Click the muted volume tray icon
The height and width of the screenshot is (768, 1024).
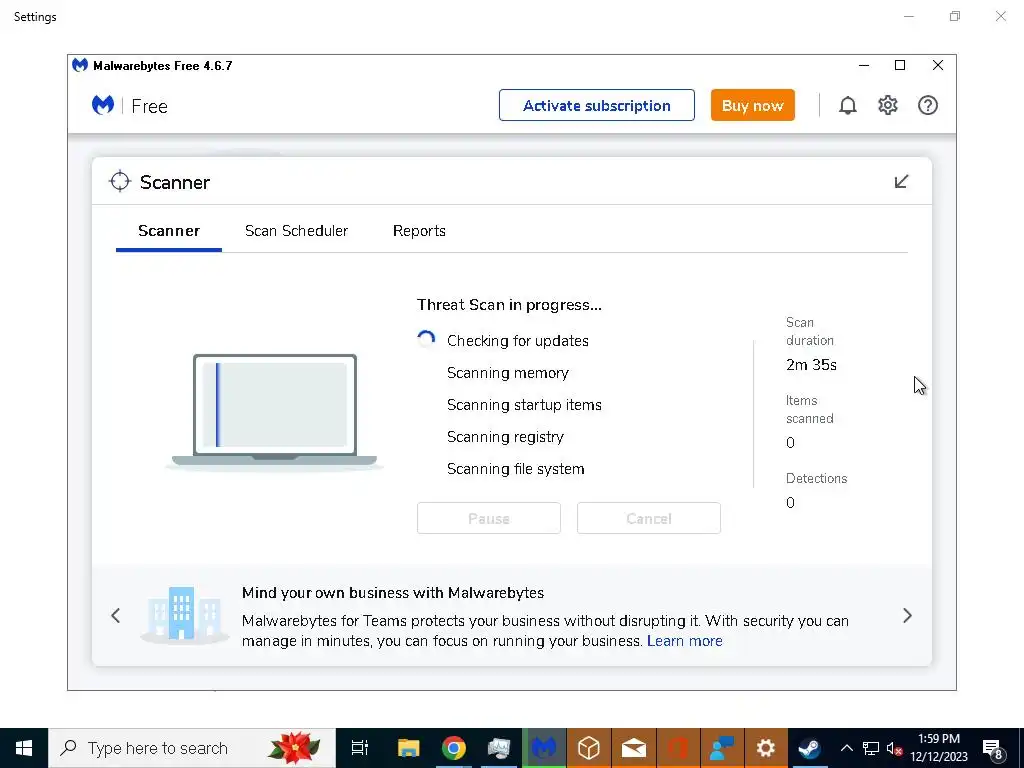coord(894,748)
